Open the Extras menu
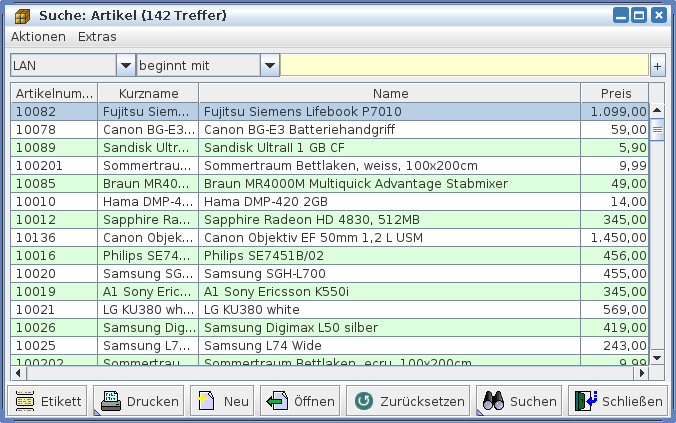Viewport: 676px width, 423px height. click(x=97, y=36)
